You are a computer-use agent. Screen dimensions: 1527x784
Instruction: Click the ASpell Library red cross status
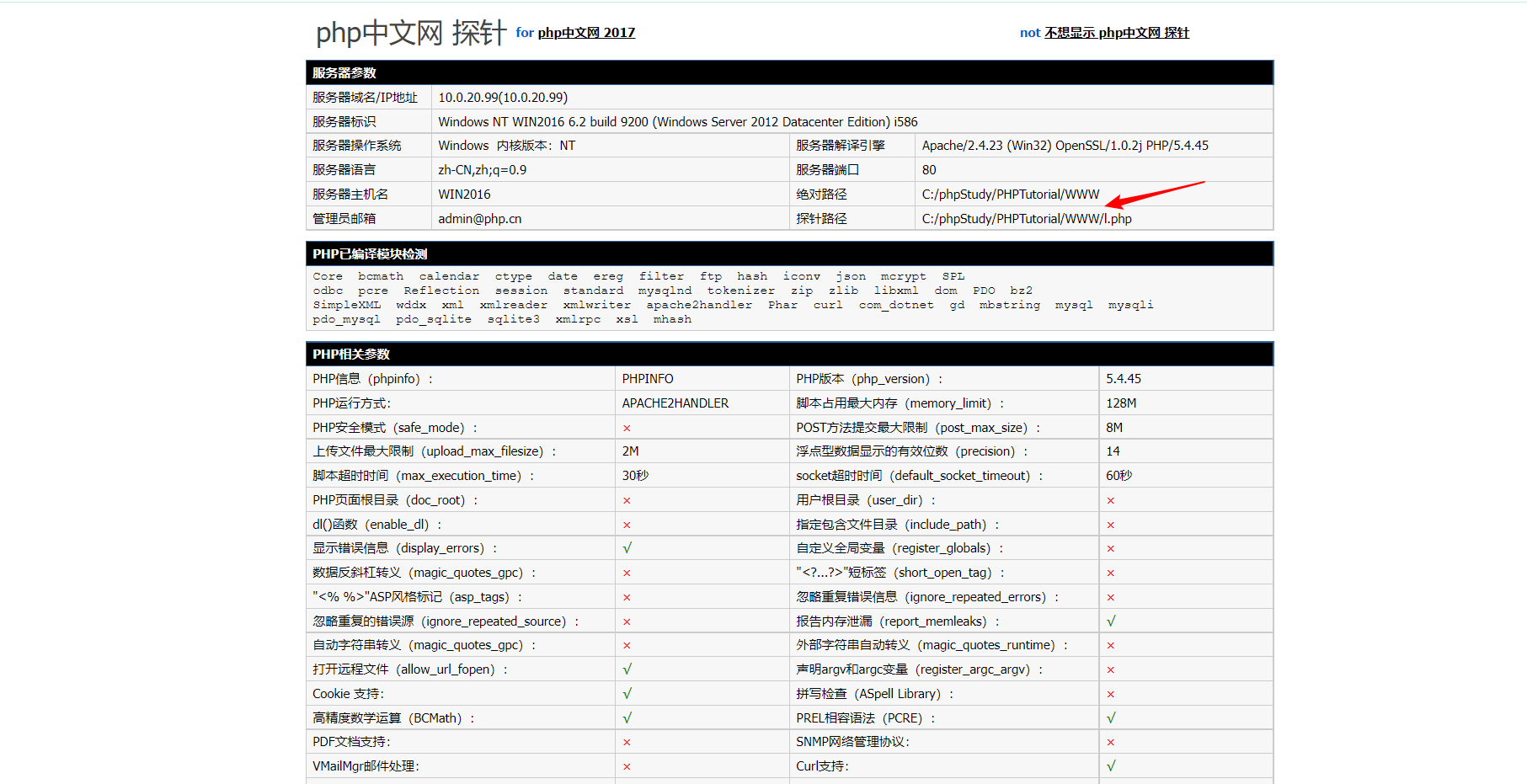pyautogui.click(x=1110, y=694)
